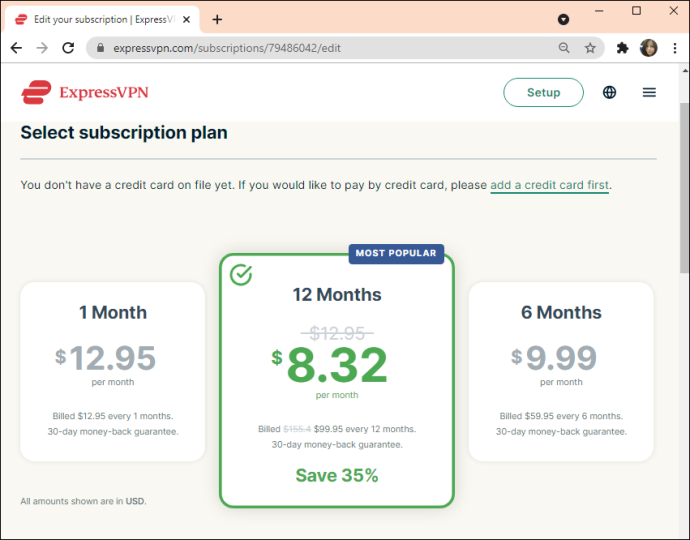Screen dimensions: 690x540
Task: Bookmark this page with the star icon
Action: (590, 48)
